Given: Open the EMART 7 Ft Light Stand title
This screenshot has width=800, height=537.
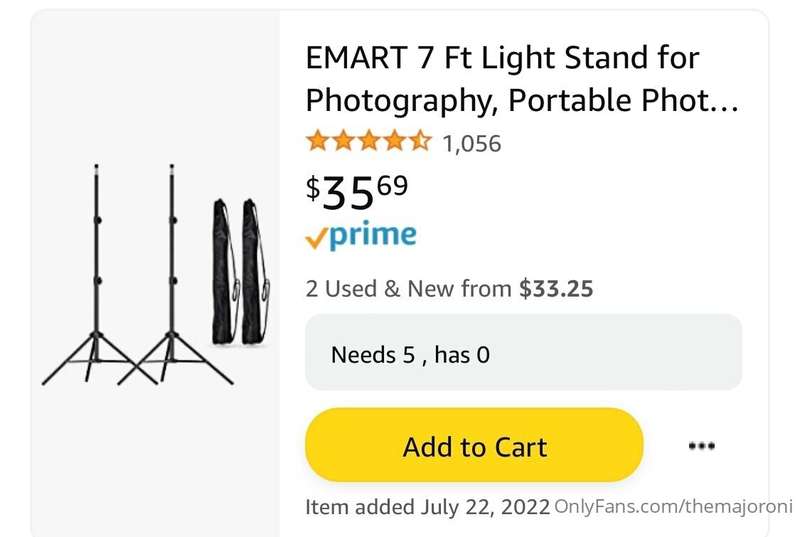Looking at the screenshot, I should pyautogui.click(x=522, y=78).
